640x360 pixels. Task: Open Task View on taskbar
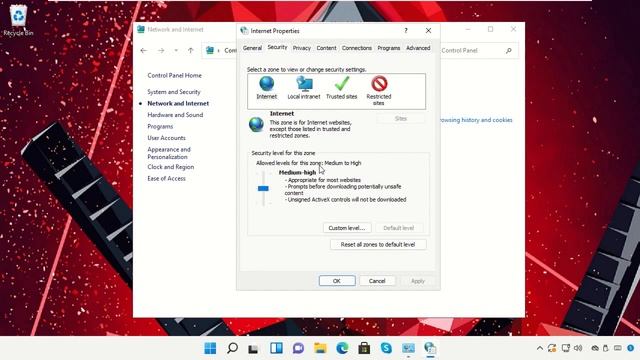pos(254,348)
